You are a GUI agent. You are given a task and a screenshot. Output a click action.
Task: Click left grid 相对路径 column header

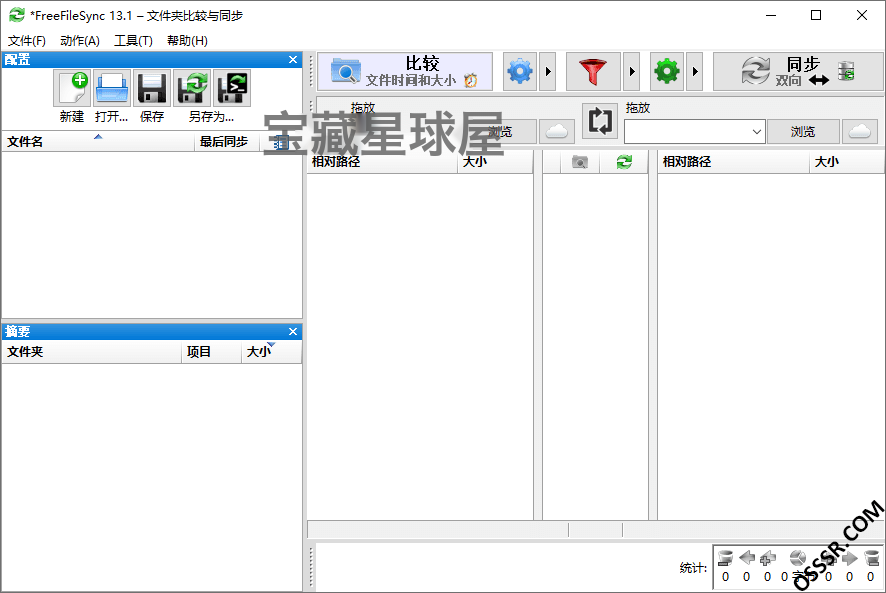point(382,162)
